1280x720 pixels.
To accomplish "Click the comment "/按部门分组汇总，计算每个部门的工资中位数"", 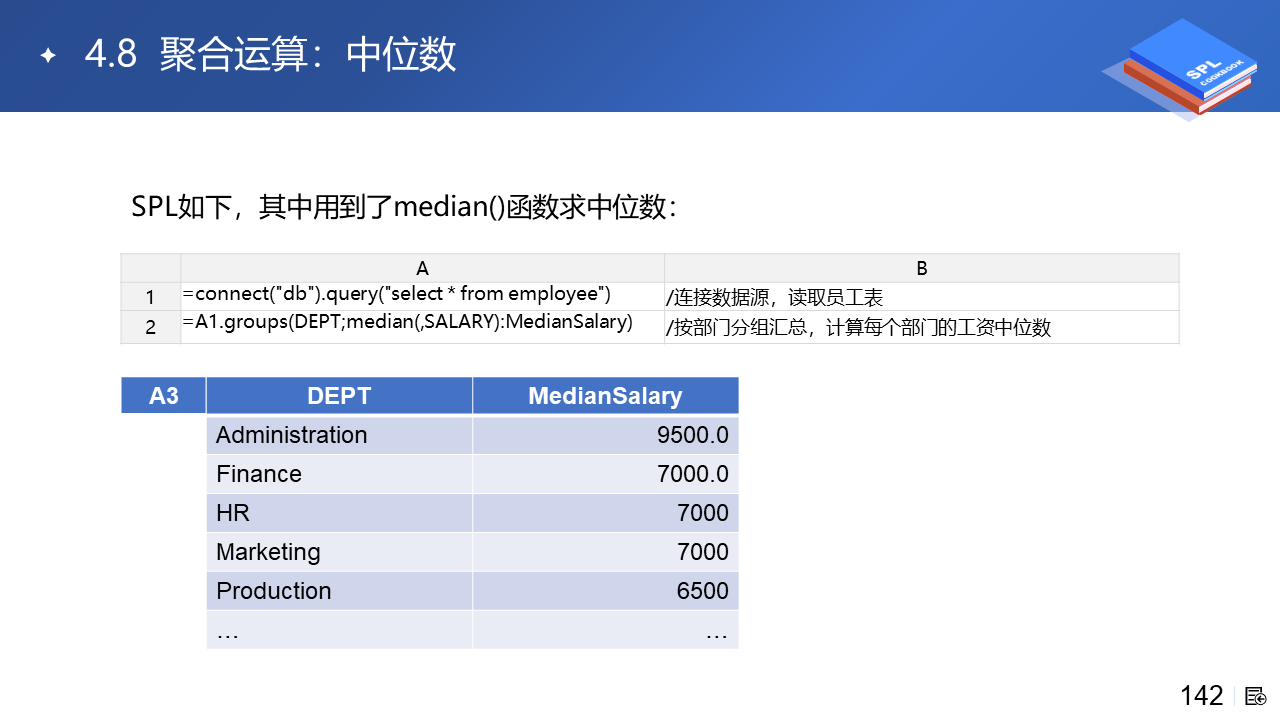I will pos(859,327).
